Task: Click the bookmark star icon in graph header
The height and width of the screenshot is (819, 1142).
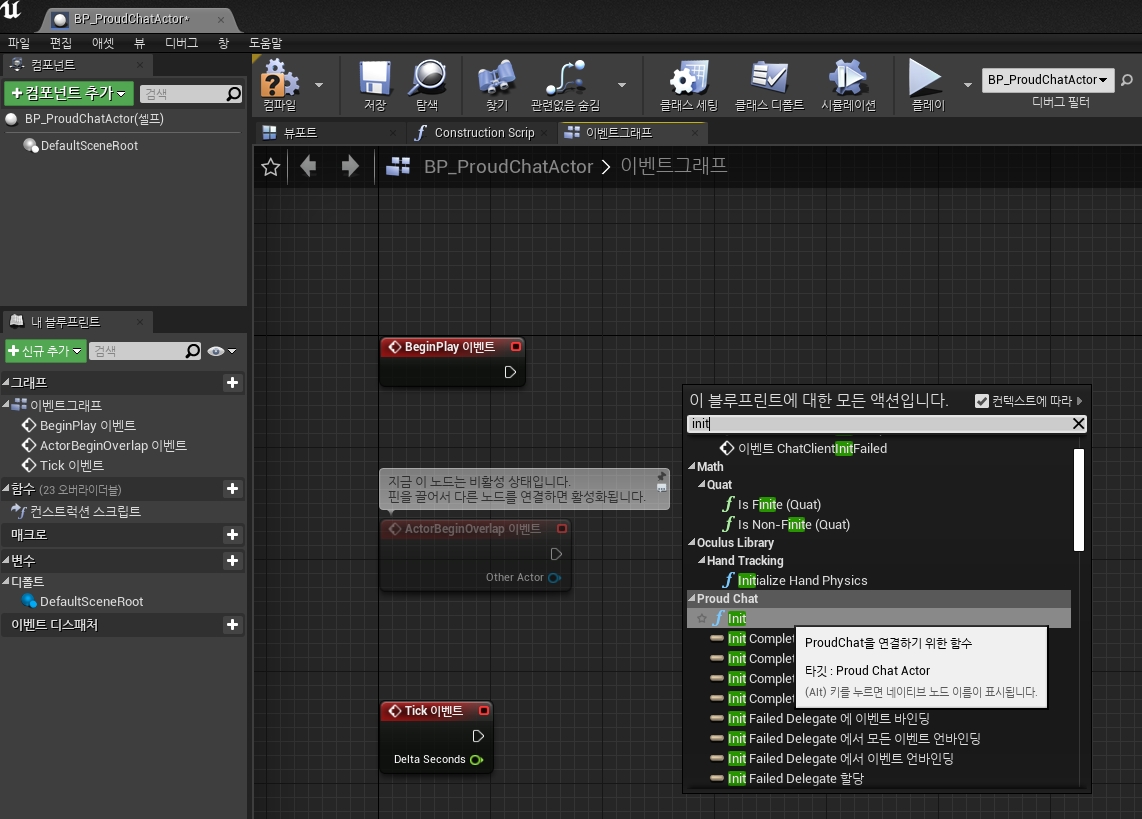Action: tap(270, 167)
